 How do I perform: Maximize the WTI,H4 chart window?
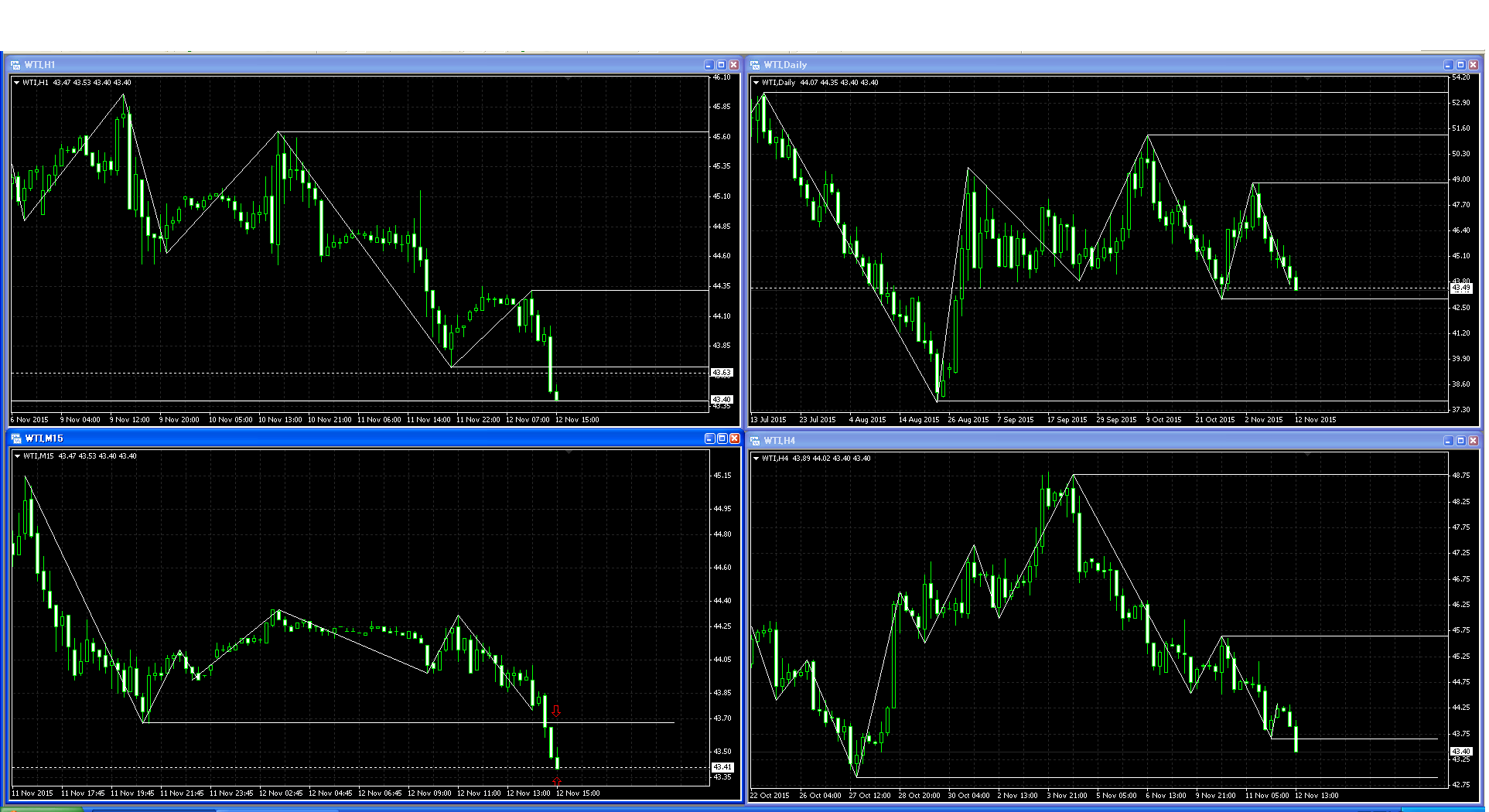pos(1460,441)
